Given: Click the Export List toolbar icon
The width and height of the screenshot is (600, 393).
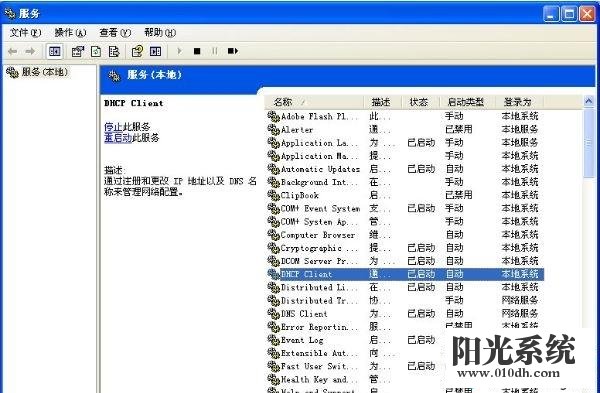Looking at the screenshot, I should pyautogui.click(x=114, y=51).
